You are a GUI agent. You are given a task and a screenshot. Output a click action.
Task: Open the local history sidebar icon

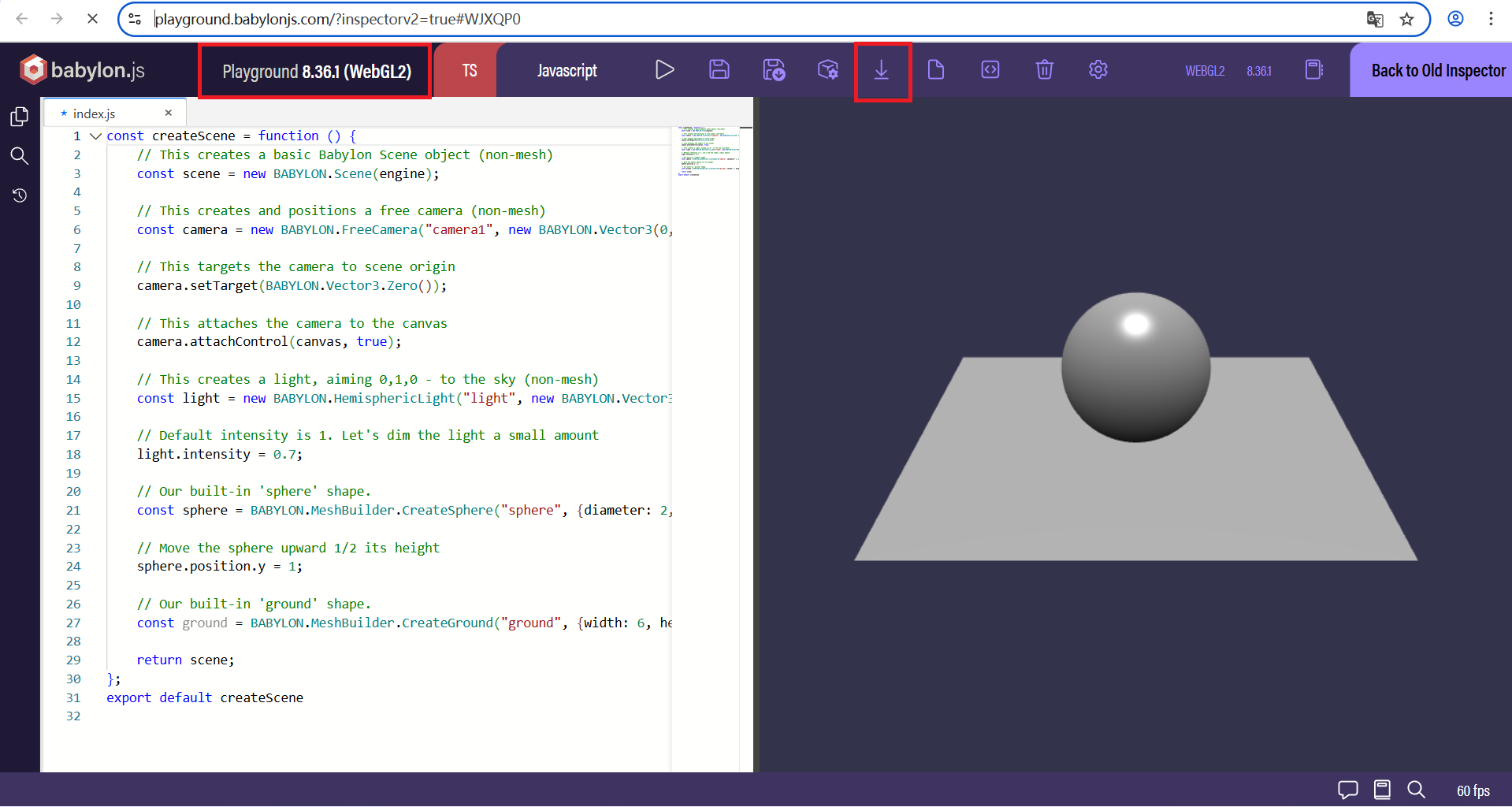(x=20, y=195)
